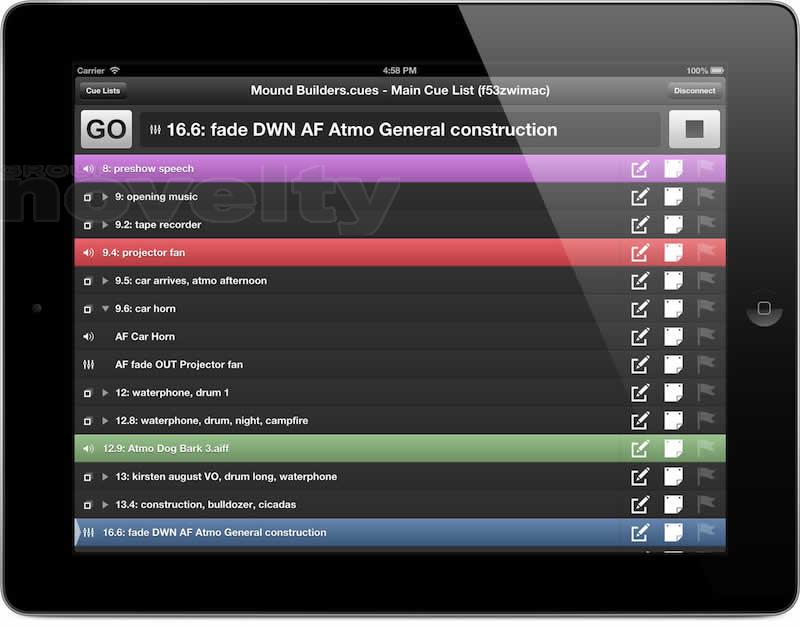Edit the 16.6 fade DWN cue row

point(640,533)
